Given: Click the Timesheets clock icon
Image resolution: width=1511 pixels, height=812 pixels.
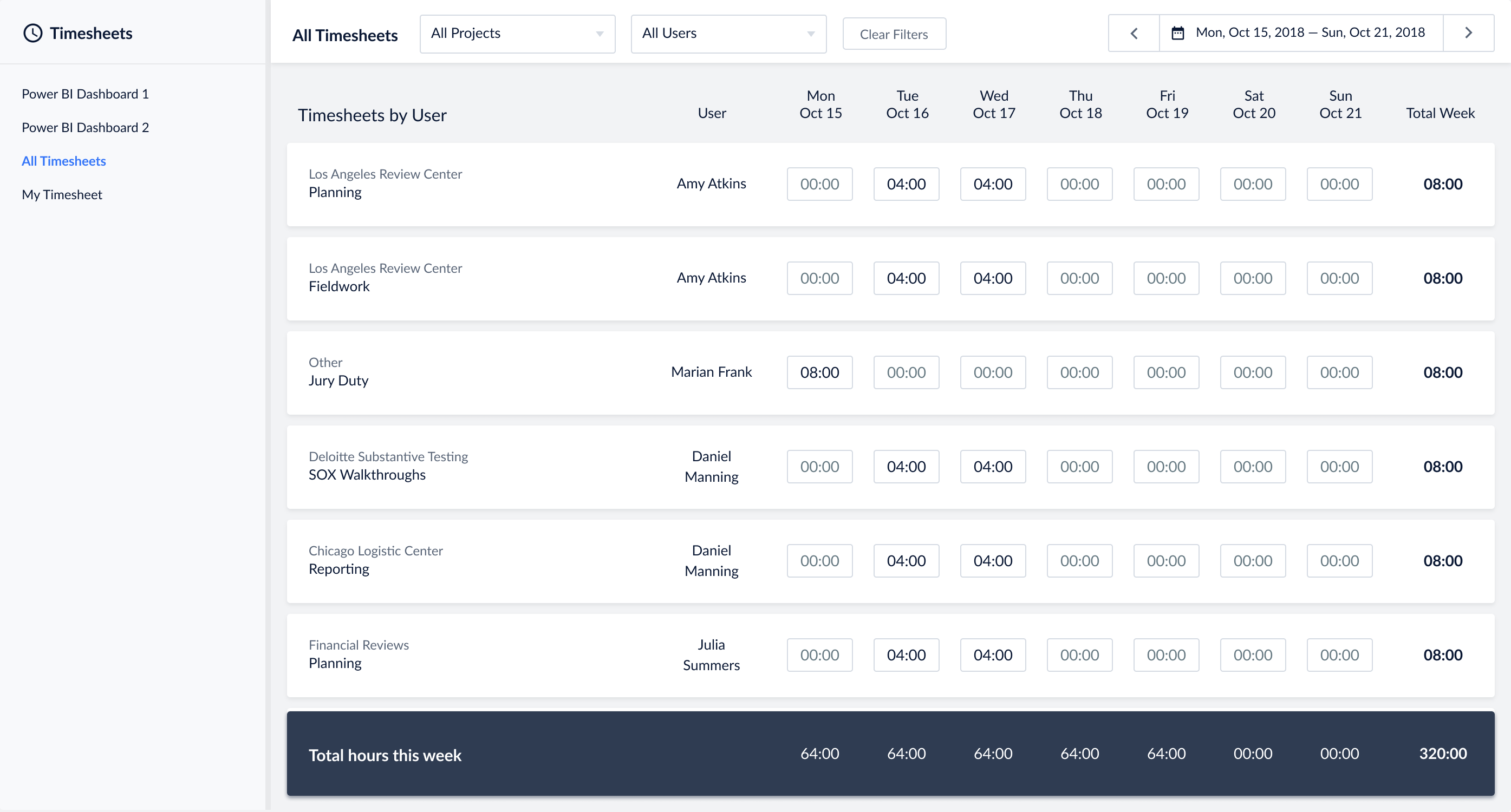Looking at the screenshot, I should click(x=32, y=34).
